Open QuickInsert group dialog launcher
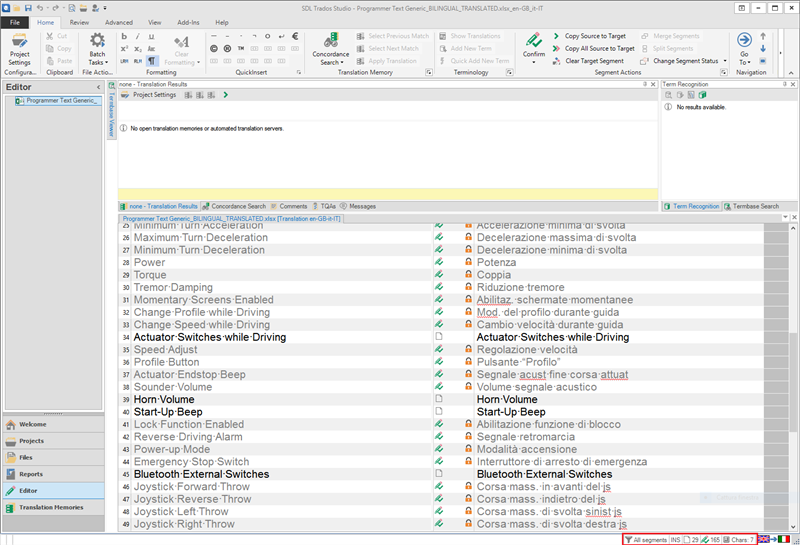Image resolution: width=800 pixels, height=545 pixels. click(299, 72)
